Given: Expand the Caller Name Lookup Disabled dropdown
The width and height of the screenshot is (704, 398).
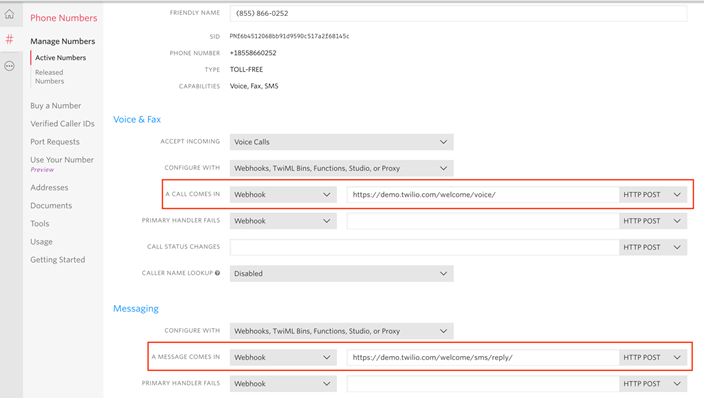Looking at the screenshot, I should point(341,273).
